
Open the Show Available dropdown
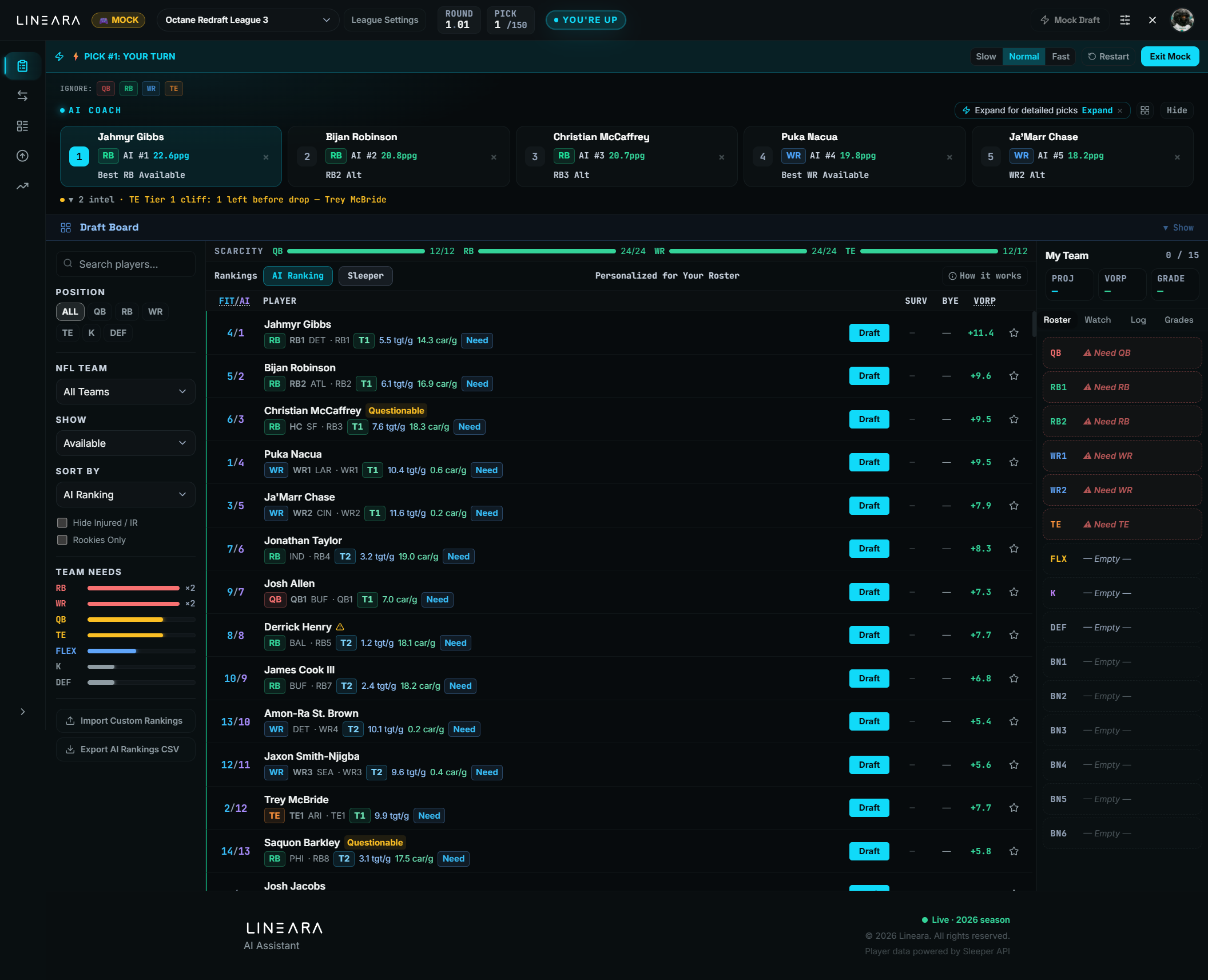[x=125, y=443]
